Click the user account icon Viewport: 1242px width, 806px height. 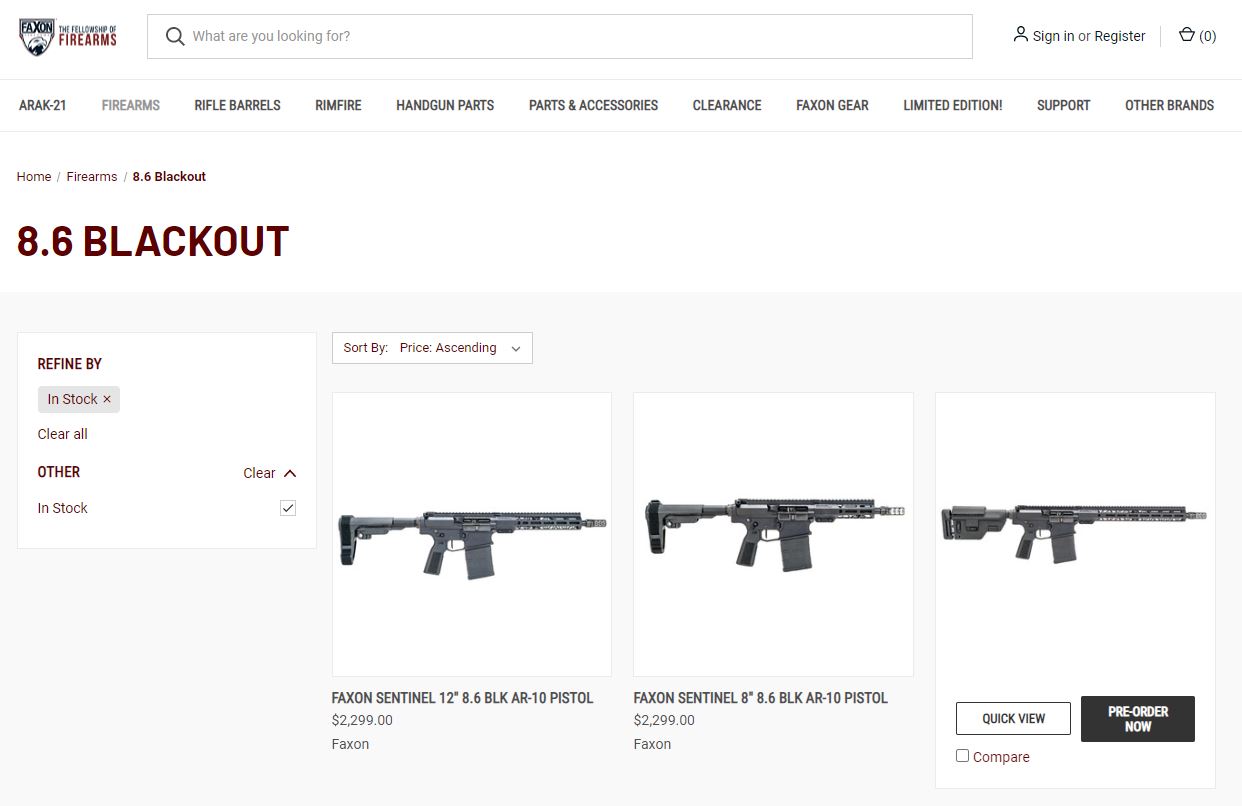(x=1020, y=35)
